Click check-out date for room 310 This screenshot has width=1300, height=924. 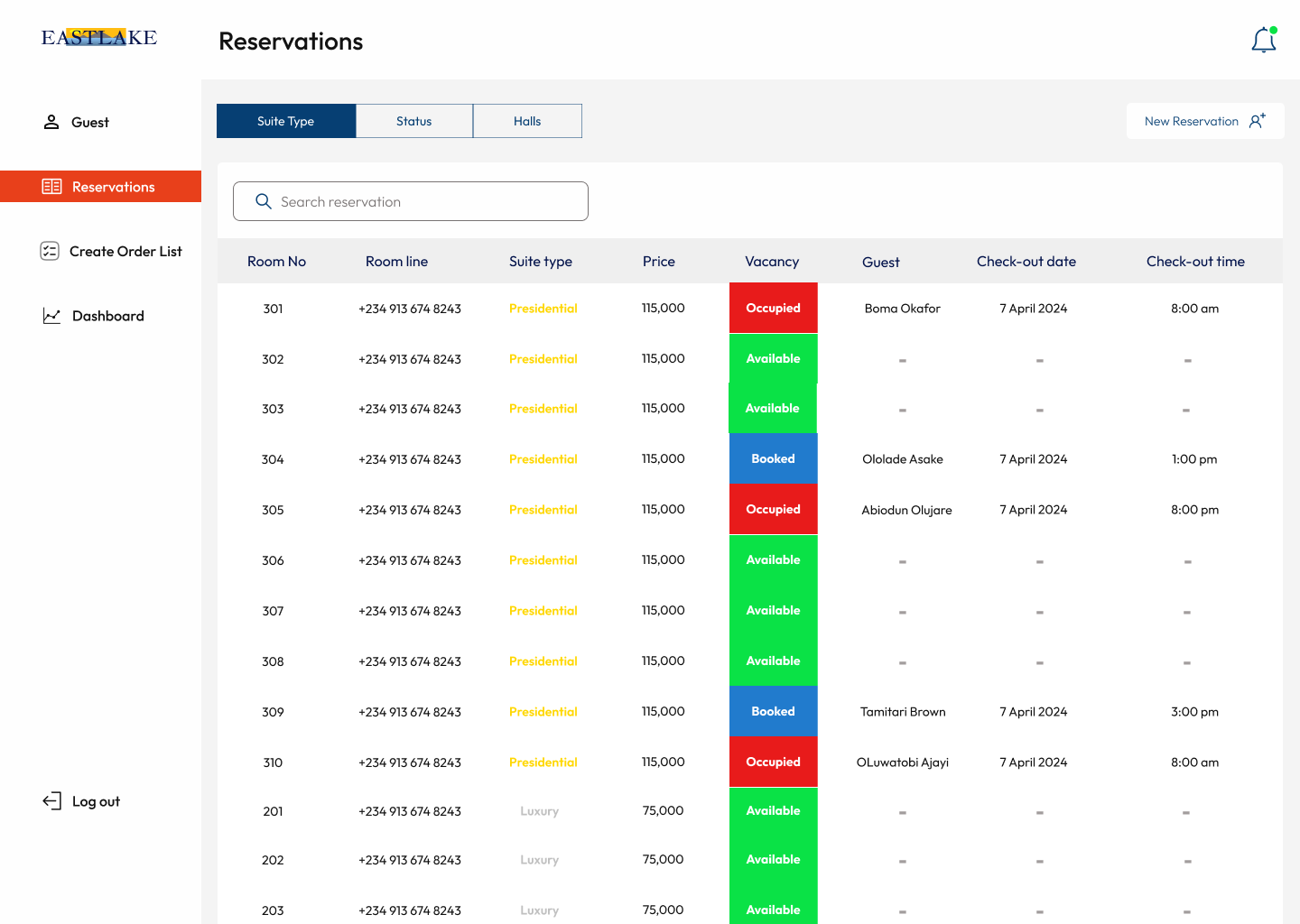[1034, 762]
